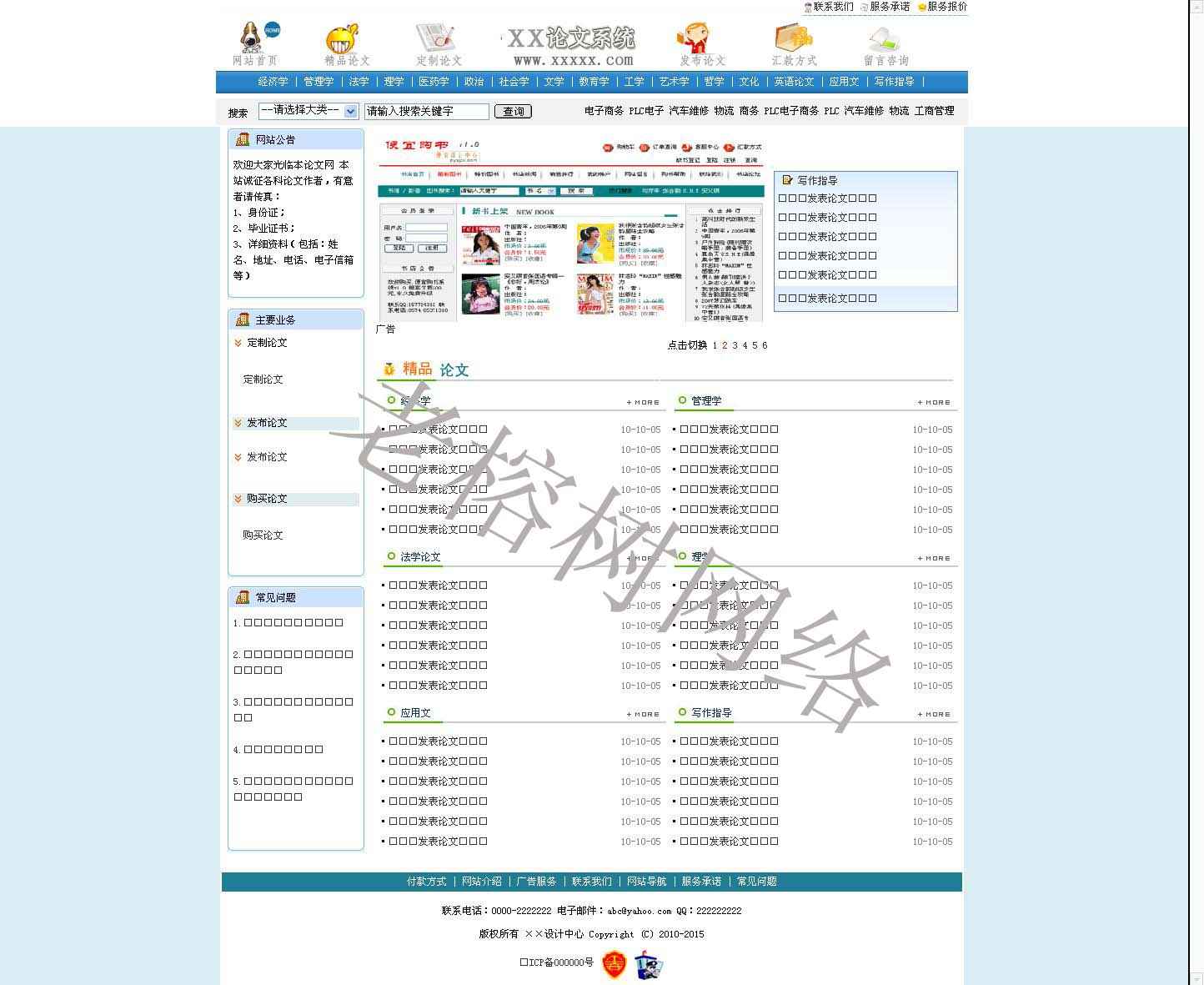
Task: Open FAQ item number 1
Action: click(x=288, y=623)
